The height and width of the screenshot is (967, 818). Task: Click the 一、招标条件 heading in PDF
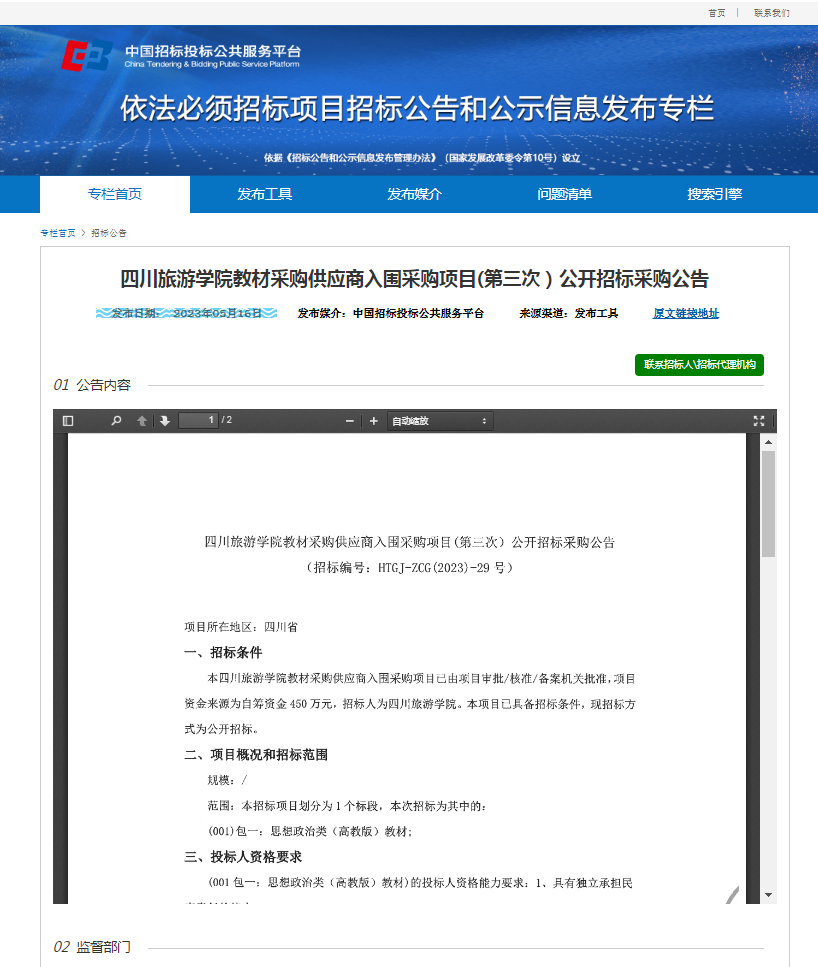pos(223,652)
